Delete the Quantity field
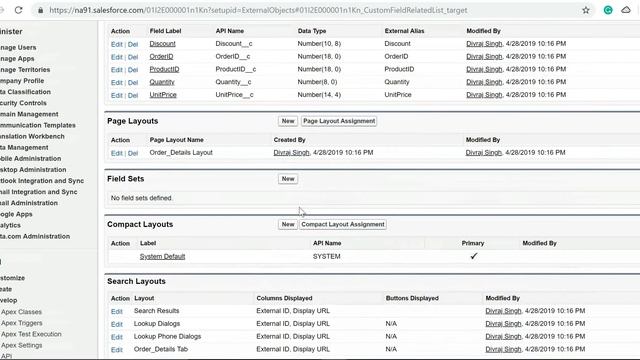640x360 pixels. [133, 82]
